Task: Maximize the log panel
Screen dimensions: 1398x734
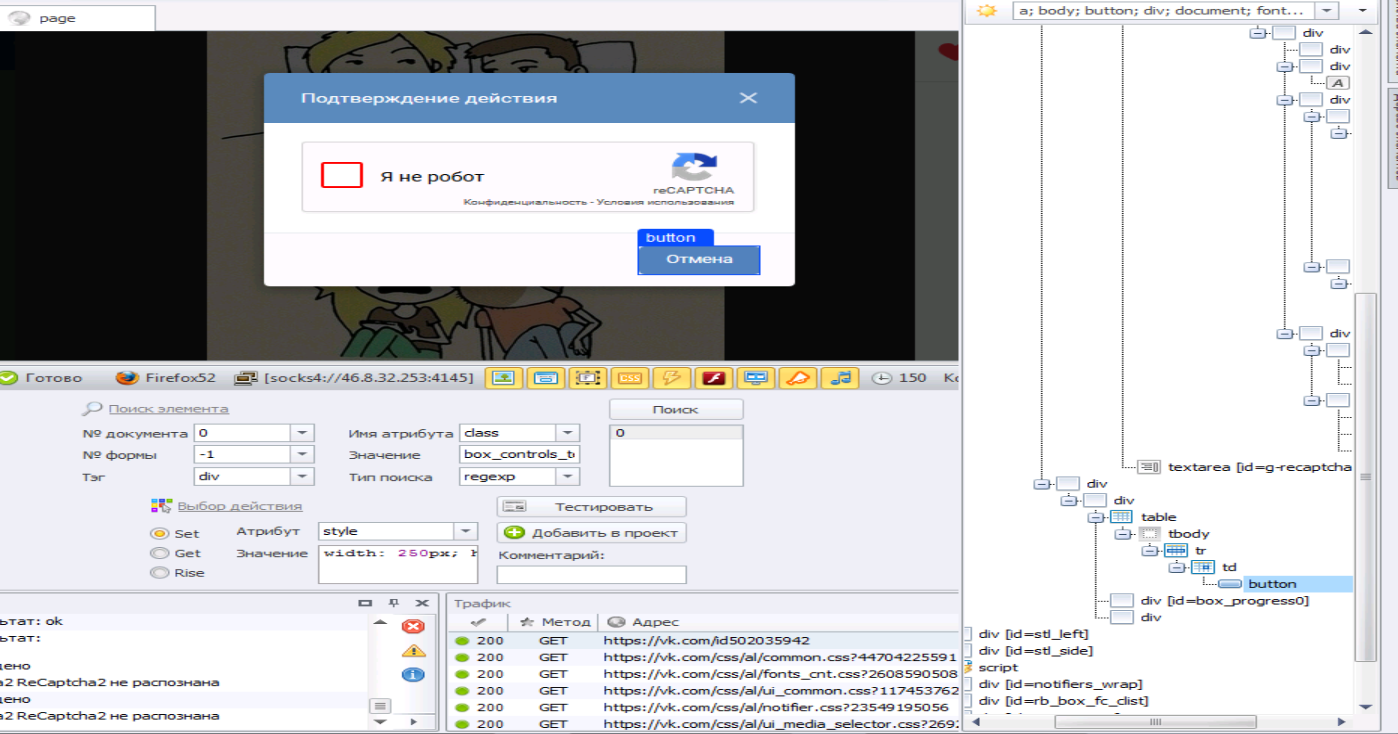Action: [365, 603]
